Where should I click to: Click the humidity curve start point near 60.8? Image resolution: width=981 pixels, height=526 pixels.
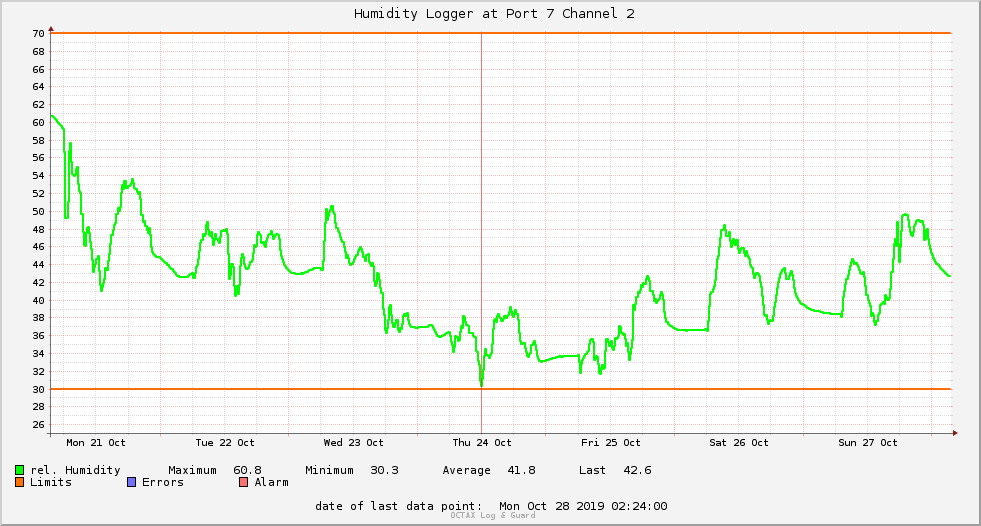52,116
